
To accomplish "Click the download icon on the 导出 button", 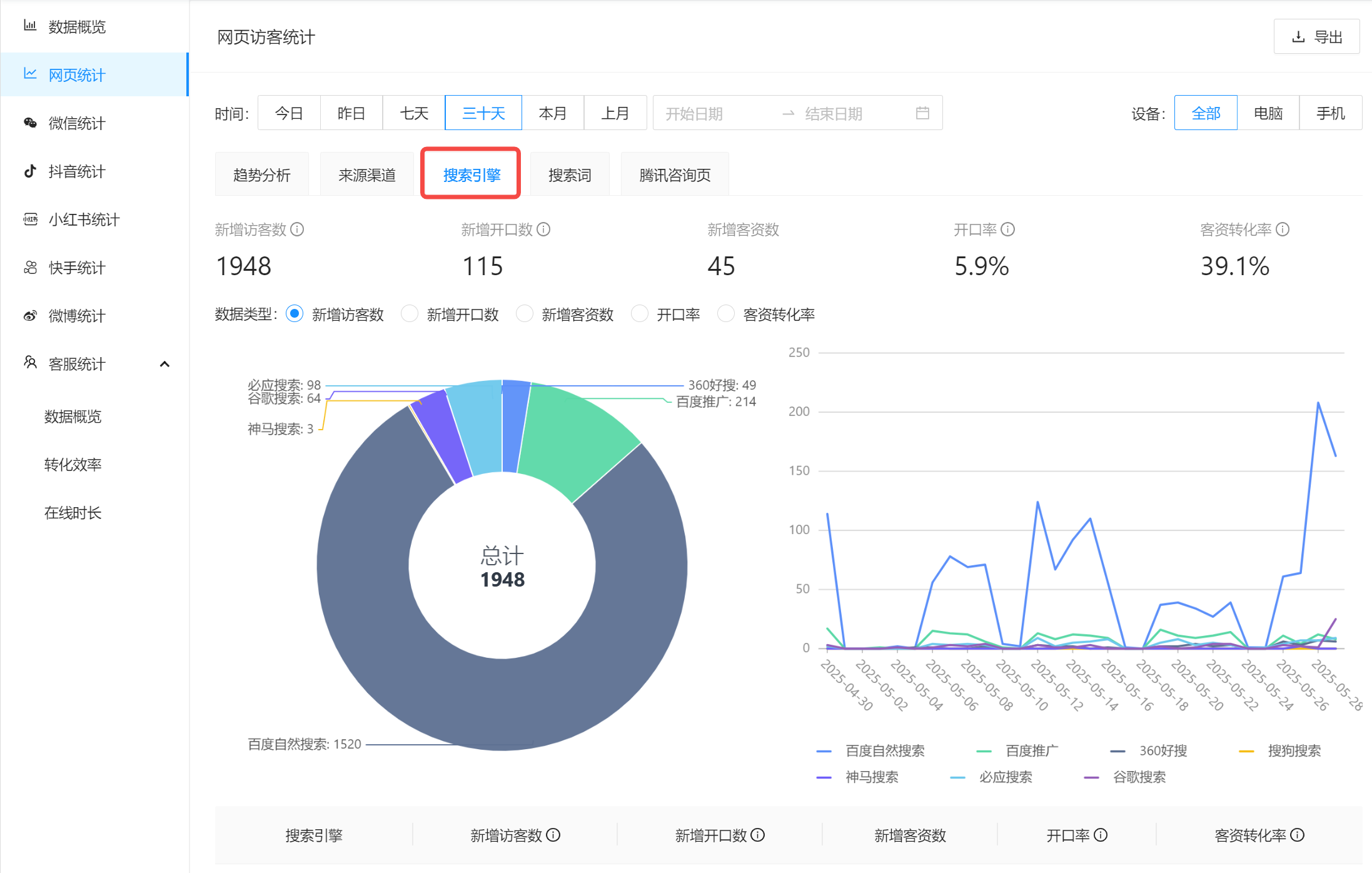I will tap(1298, 36).
